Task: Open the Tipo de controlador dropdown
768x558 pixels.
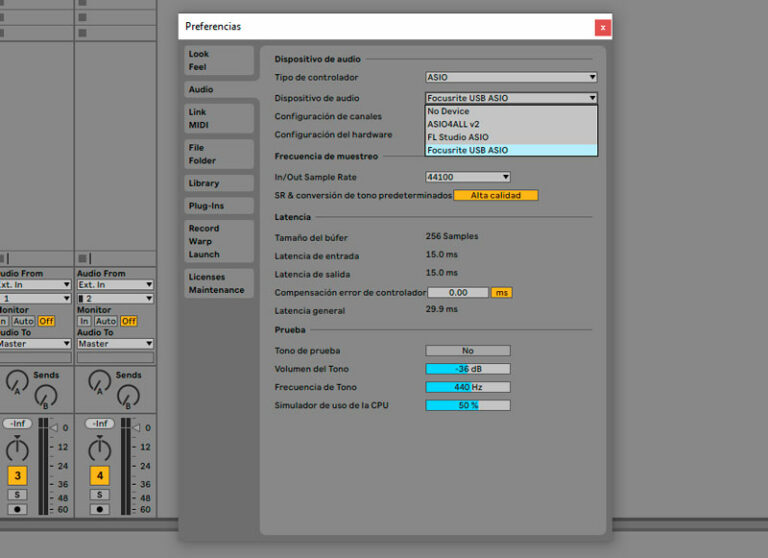Action: pos(511,77)
